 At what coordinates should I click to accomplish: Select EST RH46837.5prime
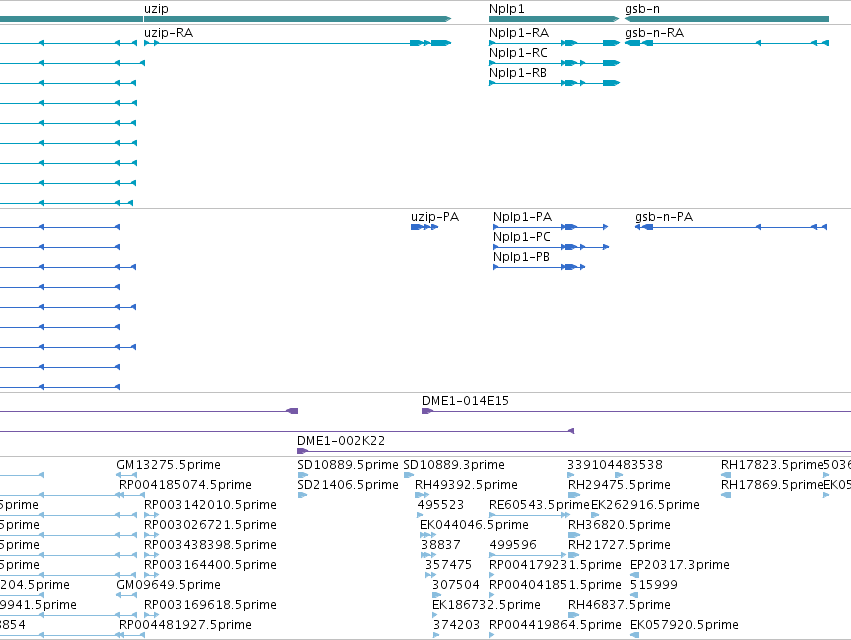(619, 605)
